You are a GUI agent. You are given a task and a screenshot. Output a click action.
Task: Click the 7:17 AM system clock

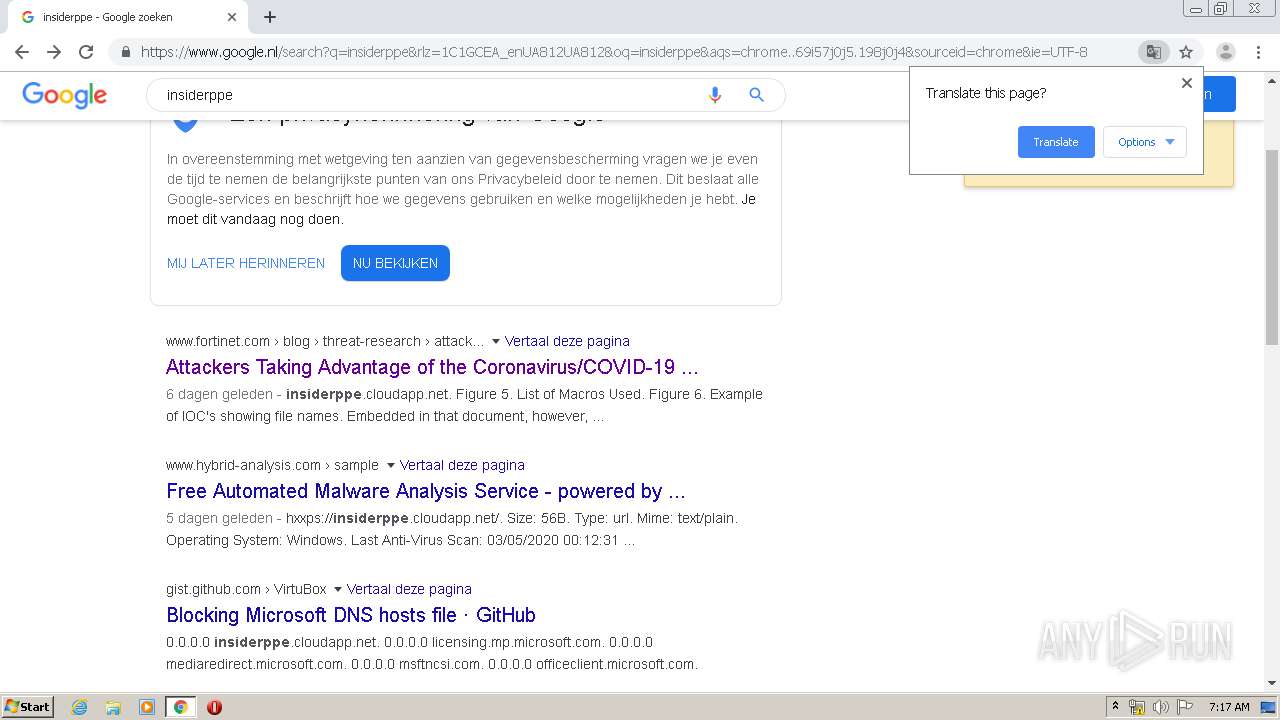(x=1229, y=707)
